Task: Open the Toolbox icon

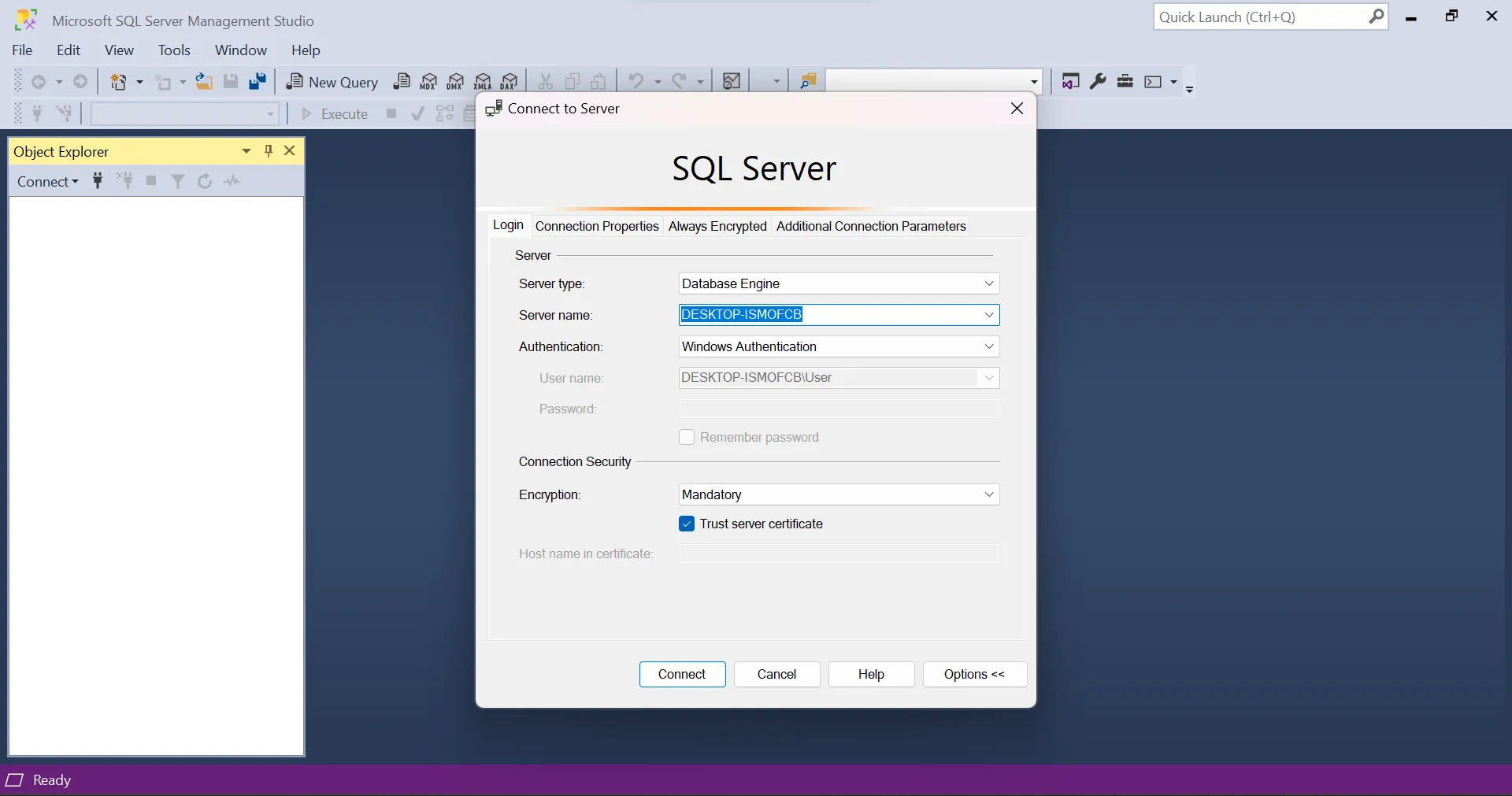Action: [1125, 81]
